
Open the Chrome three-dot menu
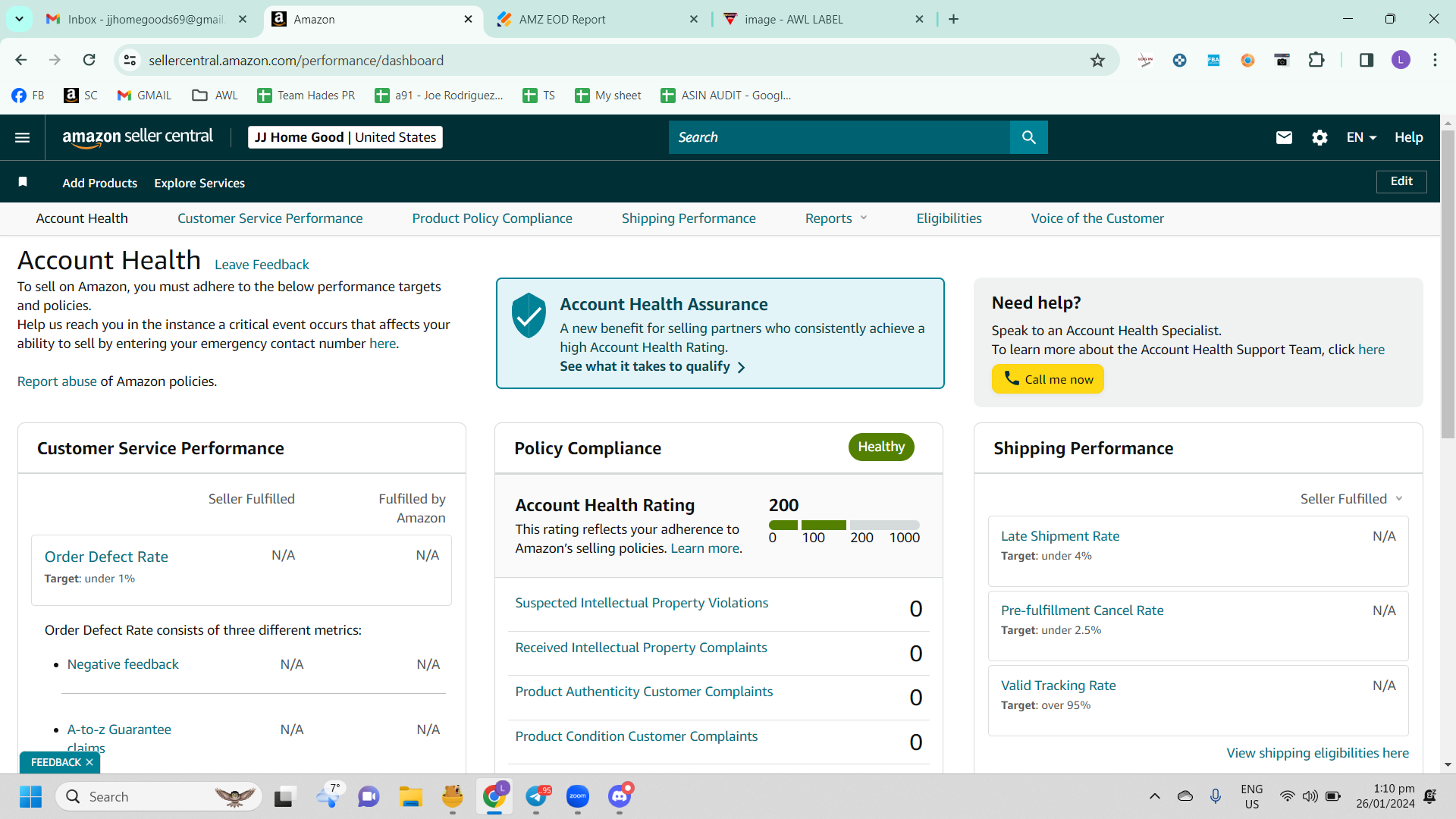[x=1435, y=60]
